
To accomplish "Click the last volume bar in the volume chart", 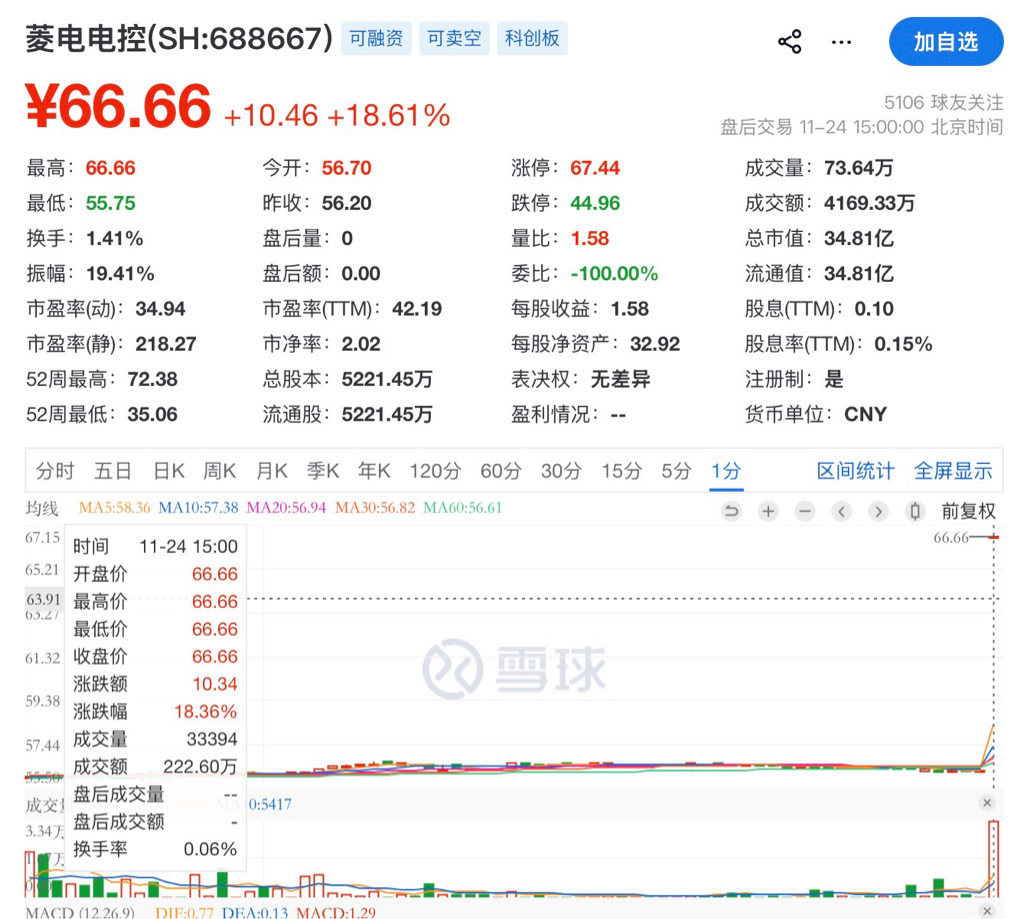I will [994, 858].
